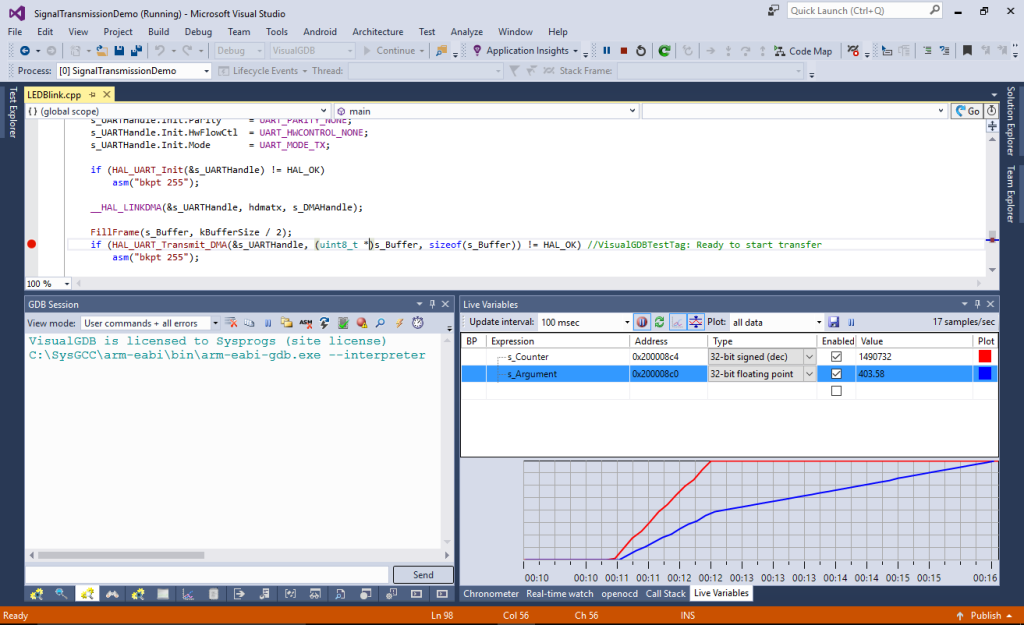The image size is (1024, 625).
Task: Disable the s_Argument live variable checkbox
Action: tap(836, 374)
